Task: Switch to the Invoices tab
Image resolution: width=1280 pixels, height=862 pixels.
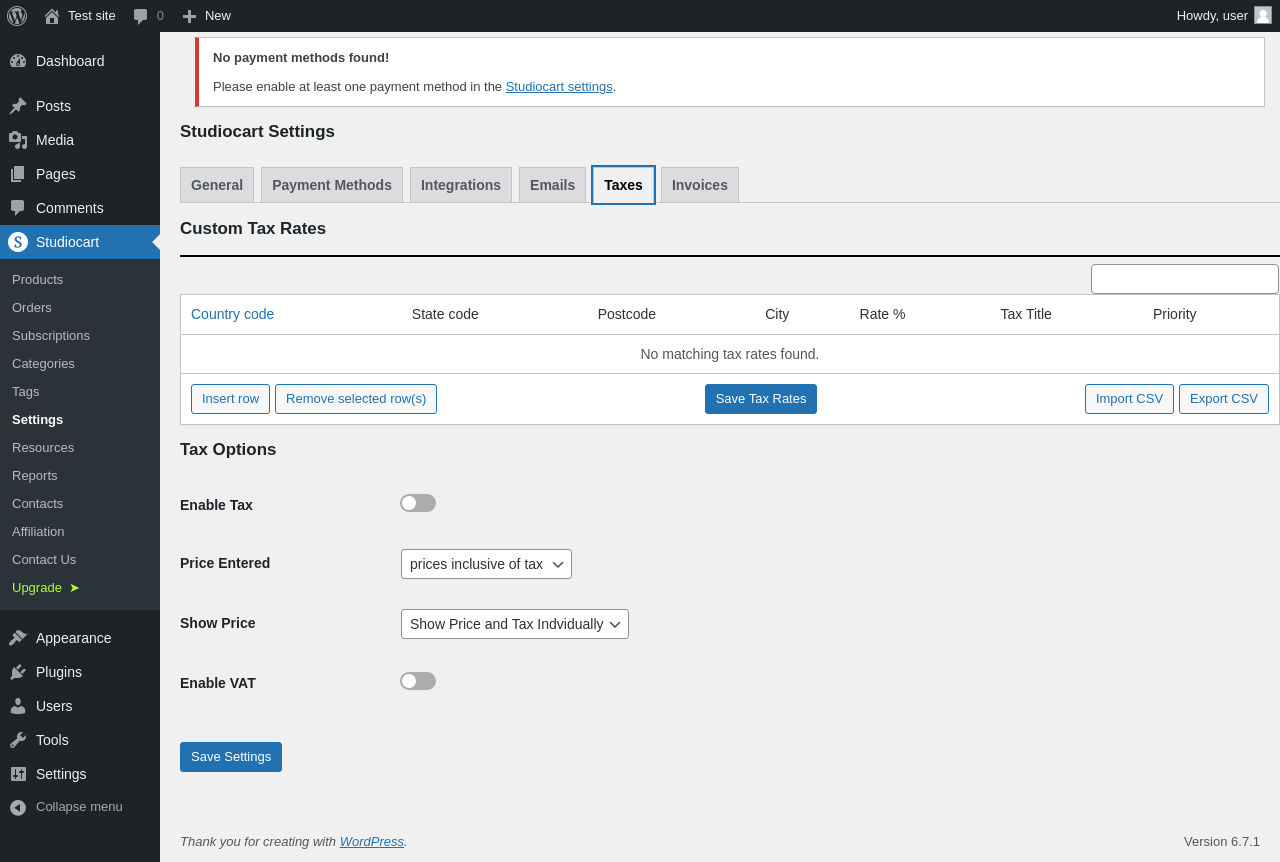Action: point(700,185)
